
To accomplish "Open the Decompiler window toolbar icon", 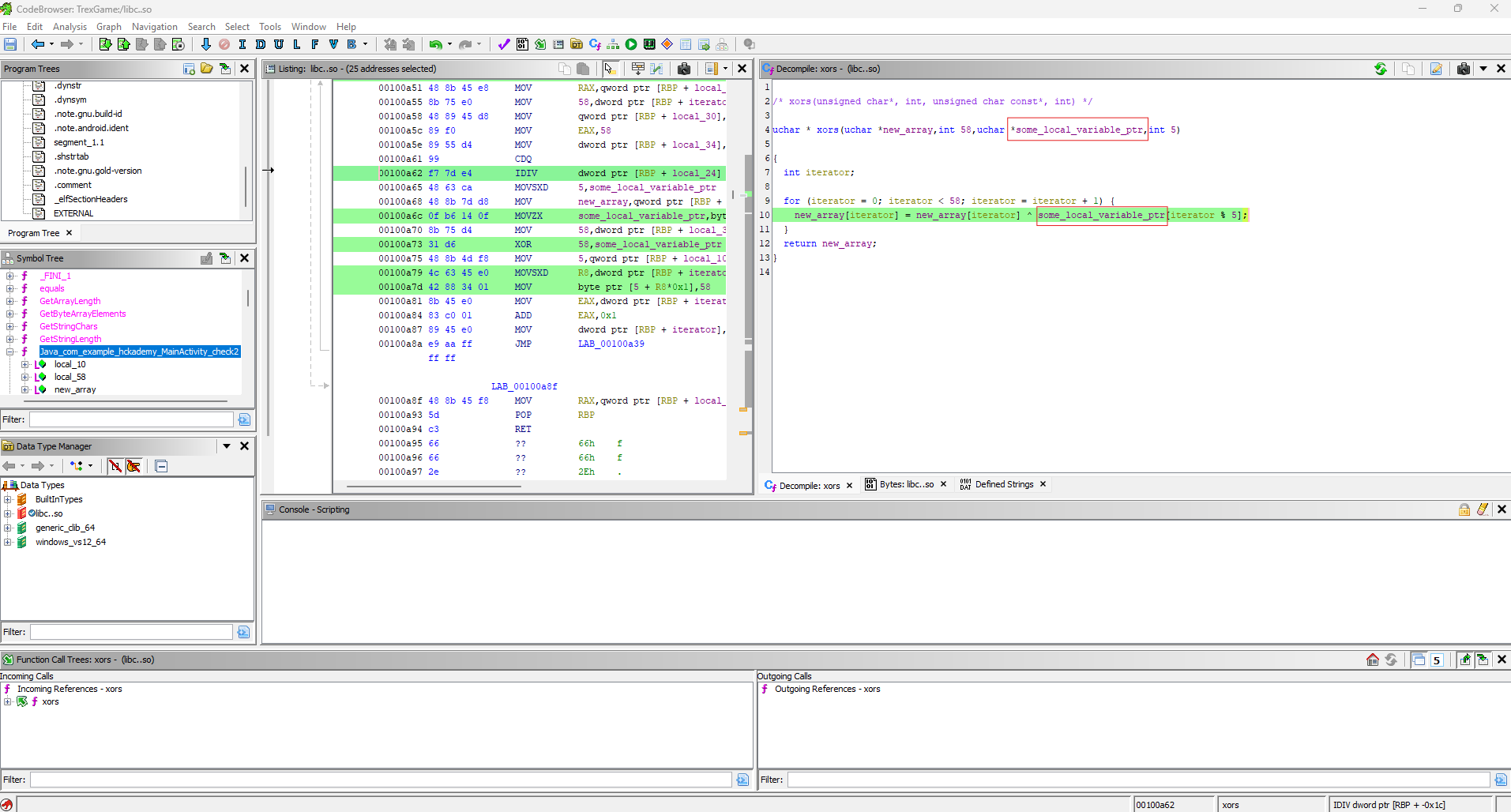I will 595,44.
